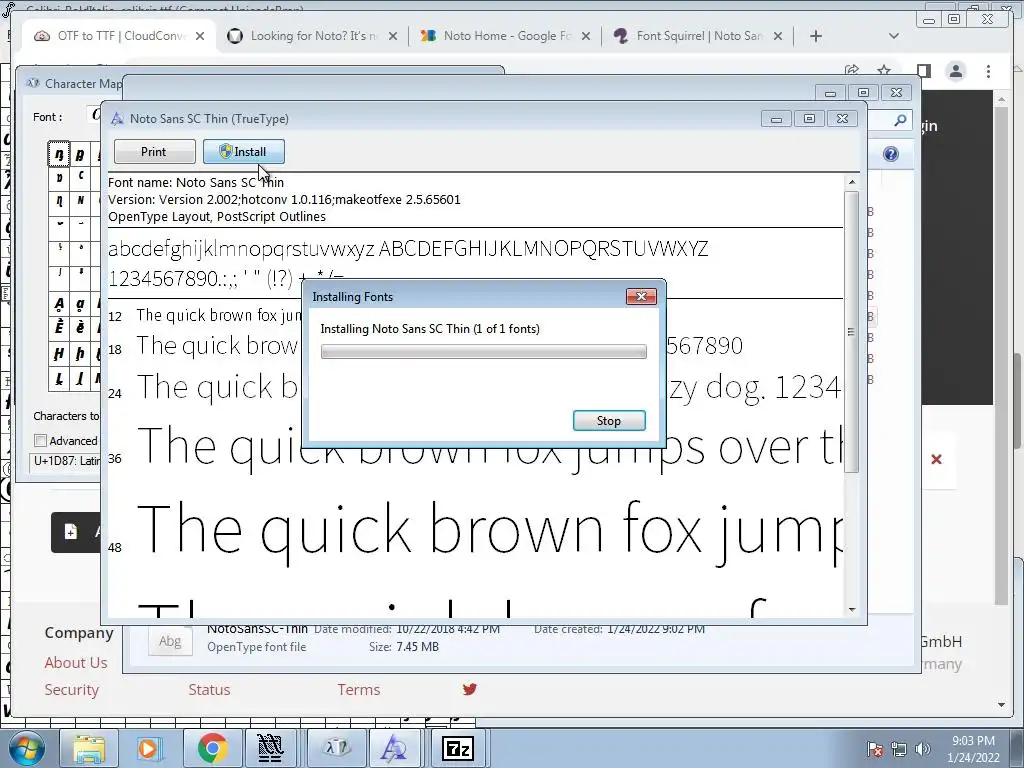Open the Windows Start menu
The width and height of the screenshot is (1024, 768).
point(26,748)
